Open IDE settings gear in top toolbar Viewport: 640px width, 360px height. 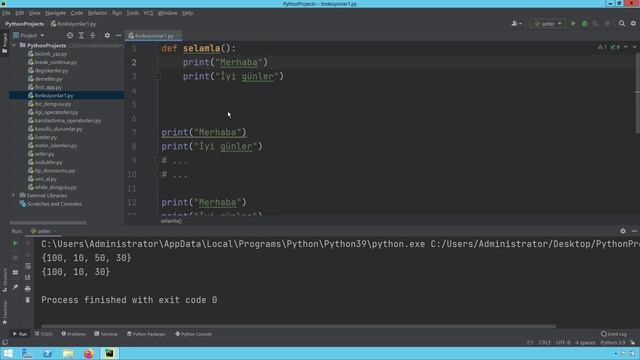tap(633, 24)
